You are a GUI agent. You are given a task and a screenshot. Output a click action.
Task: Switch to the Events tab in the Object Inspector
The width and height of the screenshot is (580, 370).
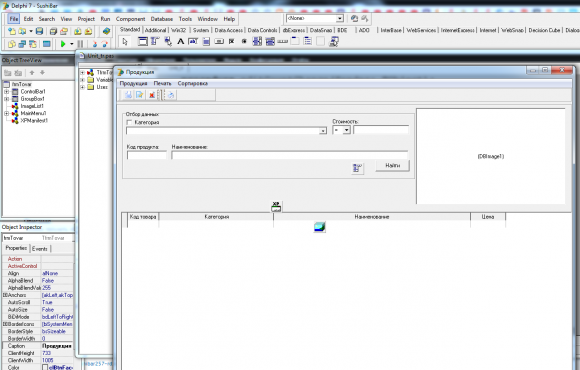tap(40, 249)
